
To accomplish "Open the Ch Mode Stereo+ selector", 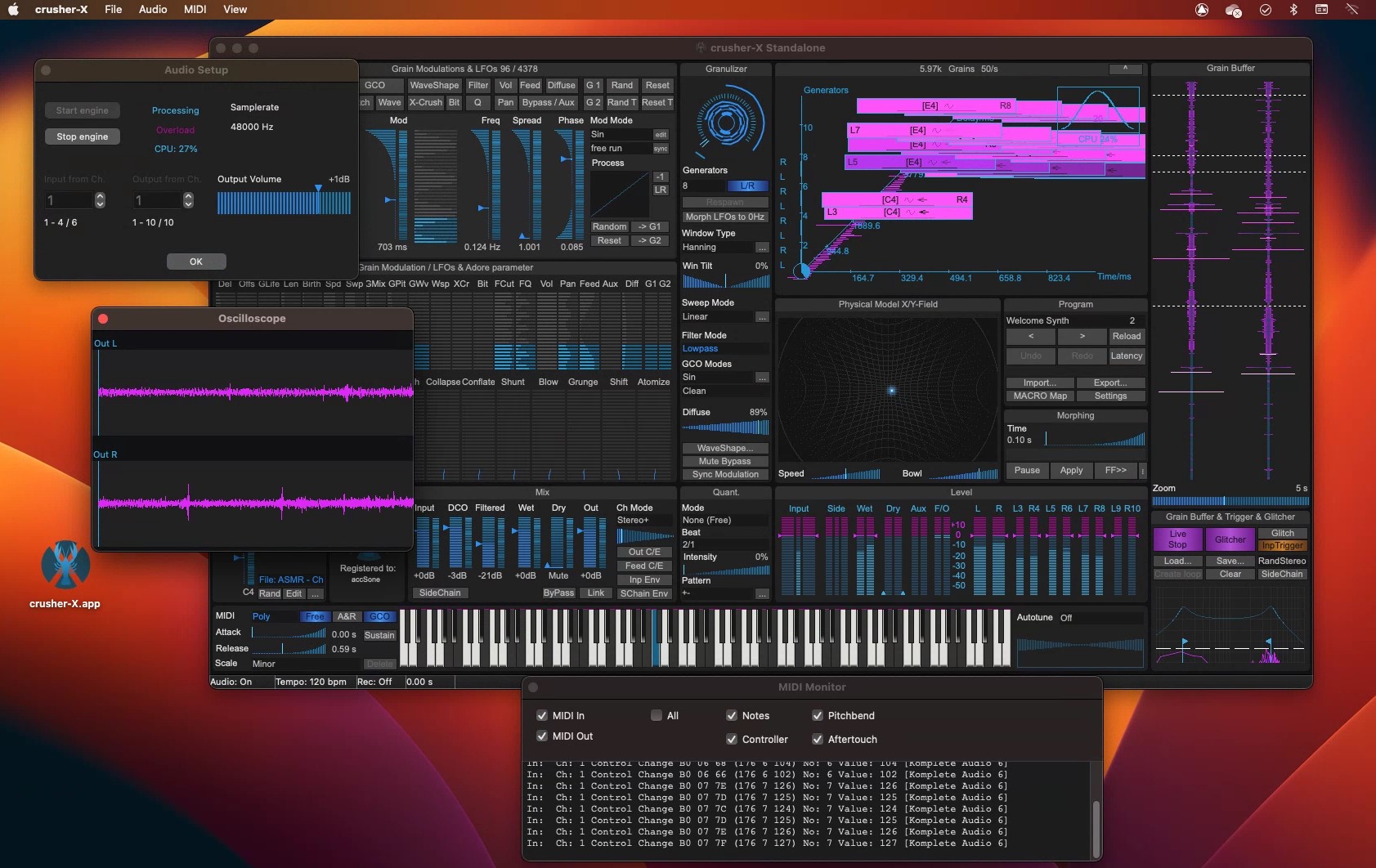I will pyautogui.click(x=645, y=521).
